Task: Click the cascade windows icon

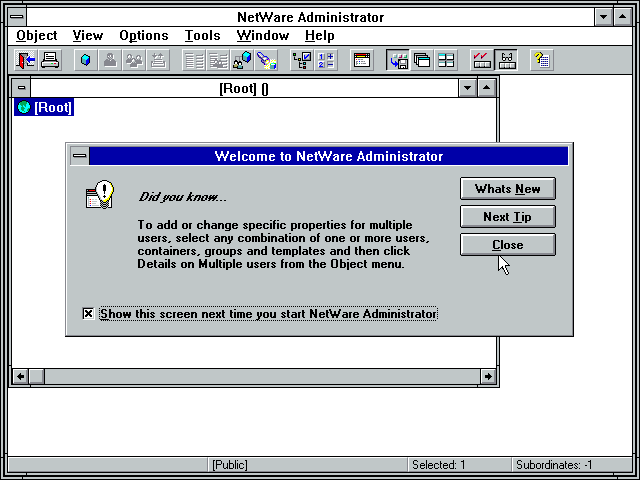Action: (x=422, y=60)
